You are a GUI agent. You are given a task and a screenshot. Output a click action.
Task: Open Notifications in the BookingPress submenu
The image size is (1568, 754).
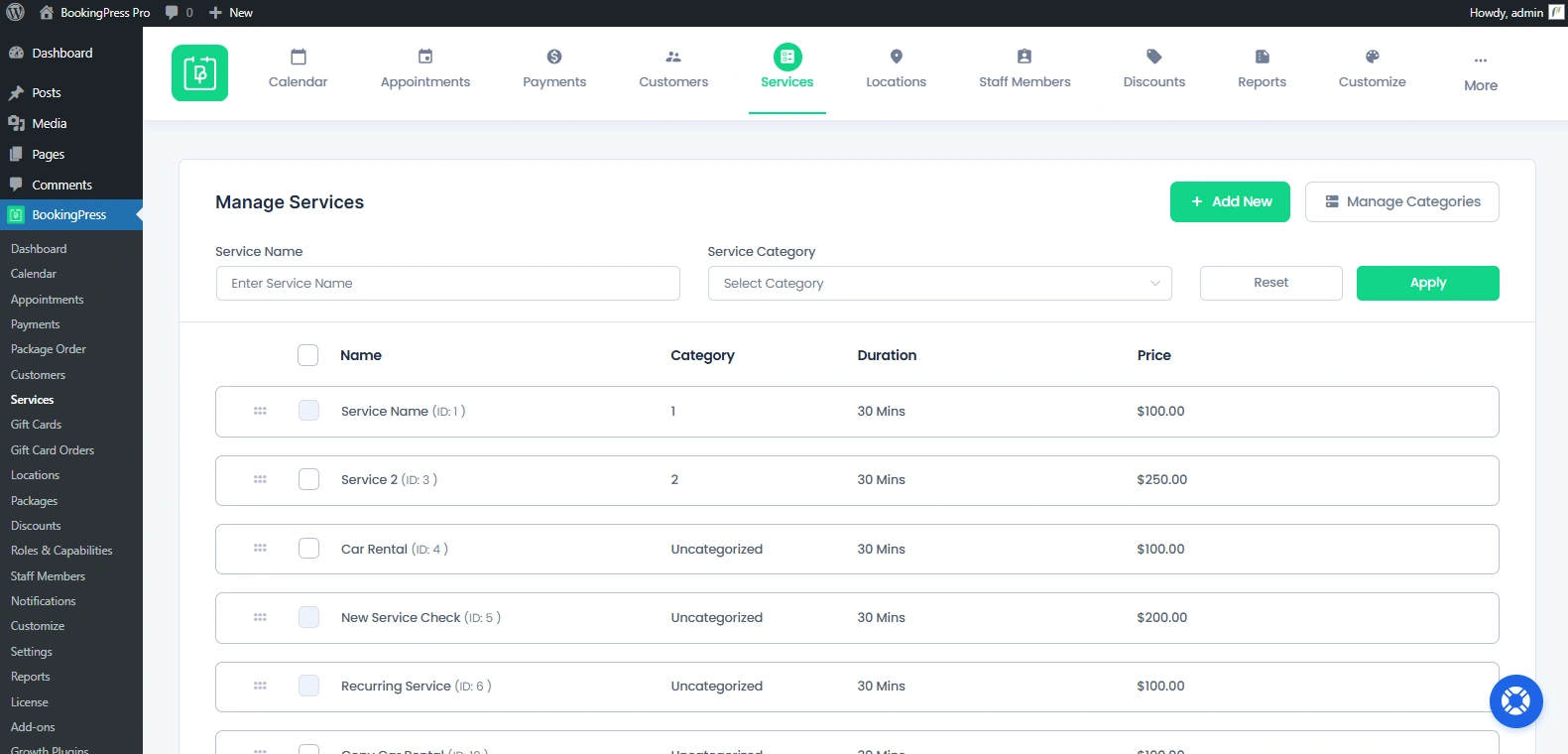coord(43,601)
